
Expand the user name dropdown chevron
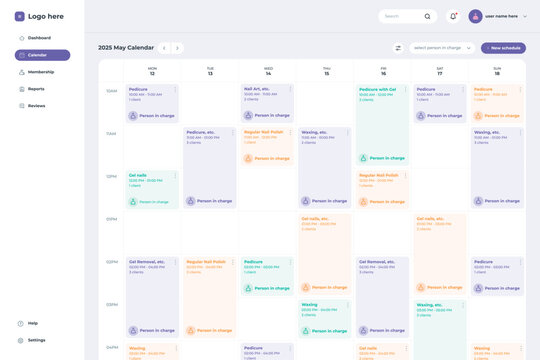tap(525, 16)
